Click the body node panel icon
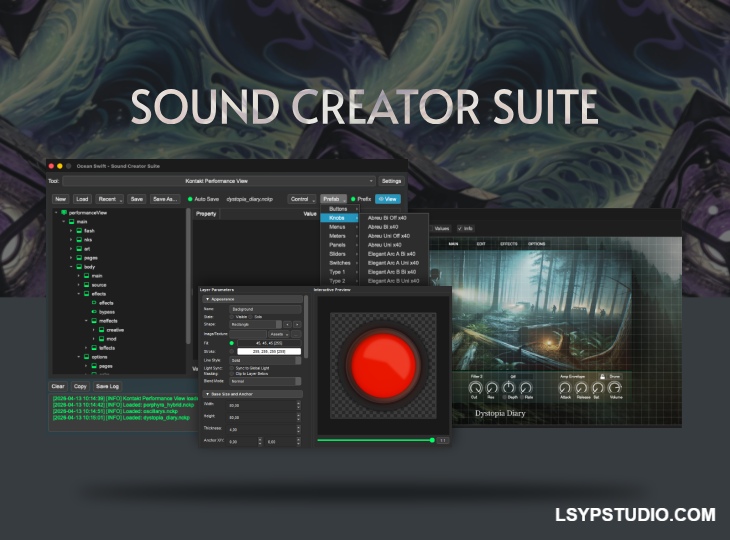 tap(79, 267)
